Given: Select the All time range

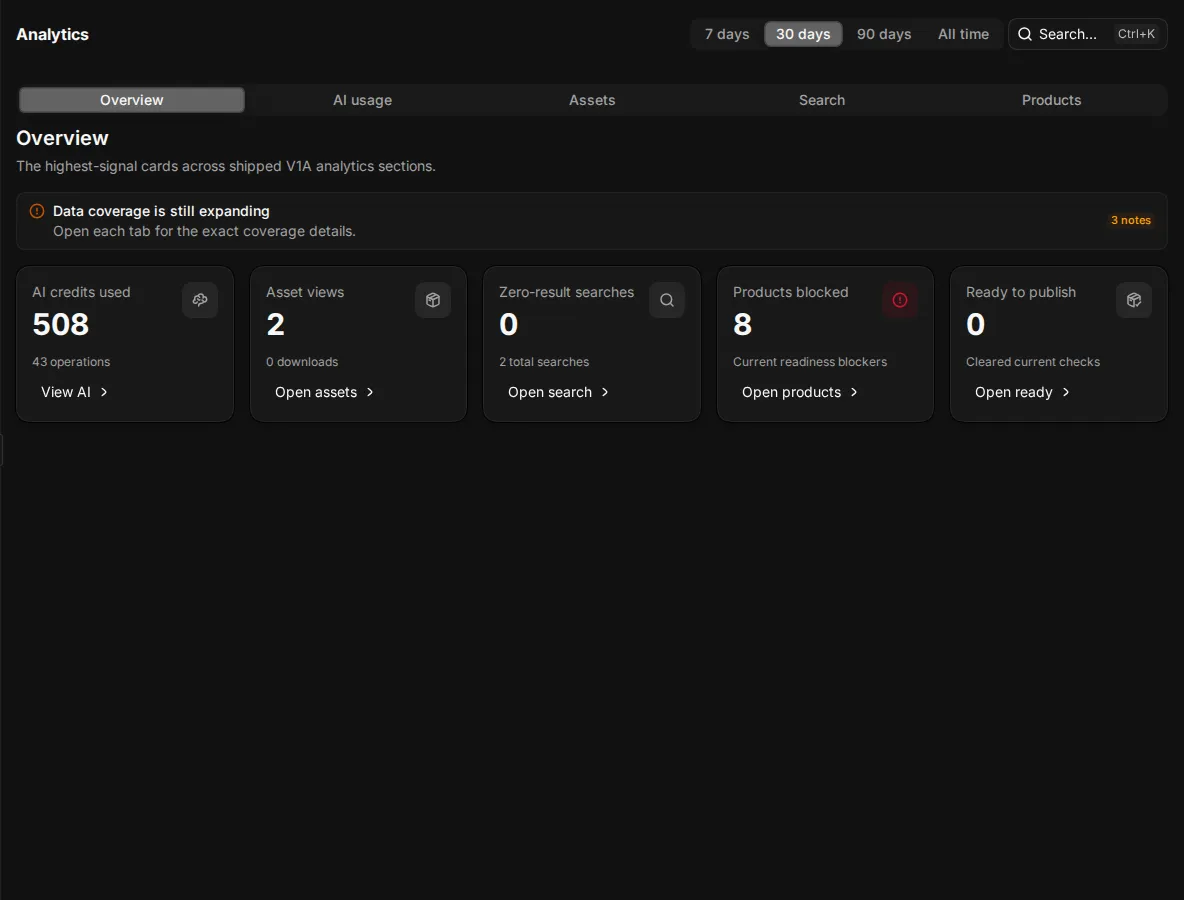Looking at the screenshot, I should tap(963, 34).
